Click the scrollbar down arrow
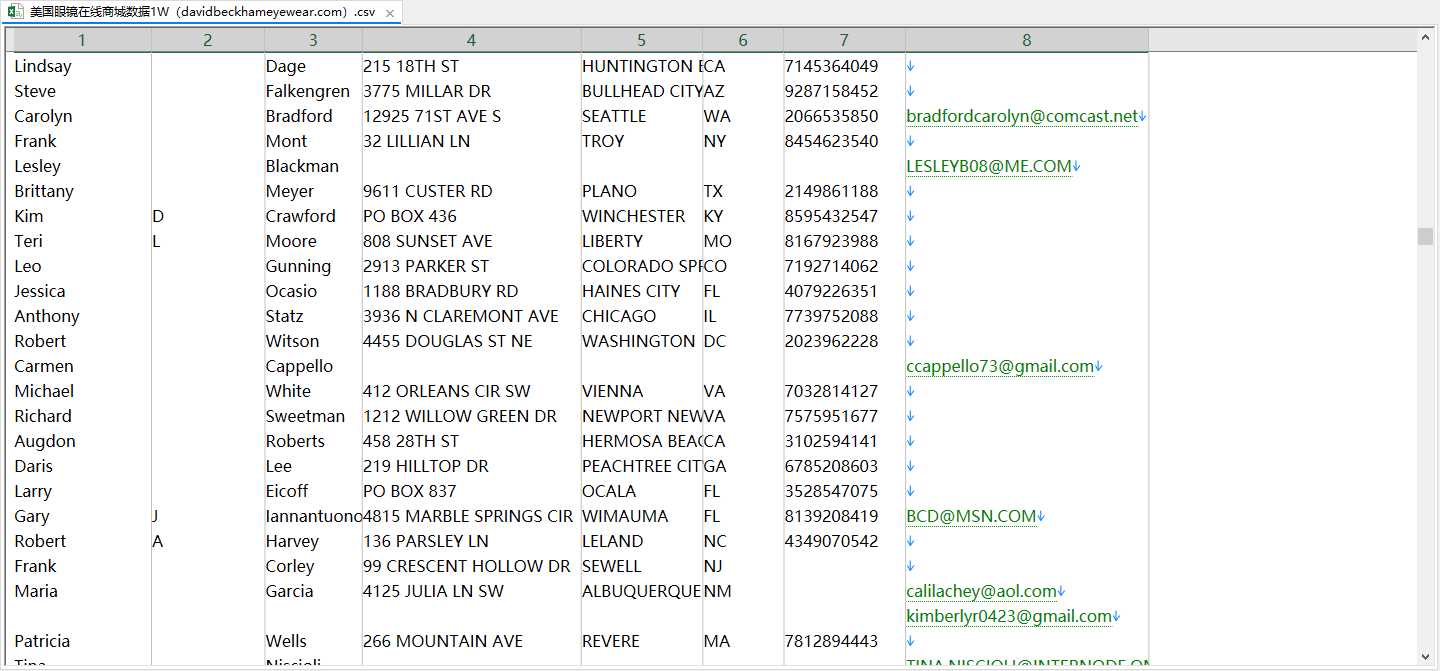This screenshot has width=1440, height=671. (x=1425, y=658)
